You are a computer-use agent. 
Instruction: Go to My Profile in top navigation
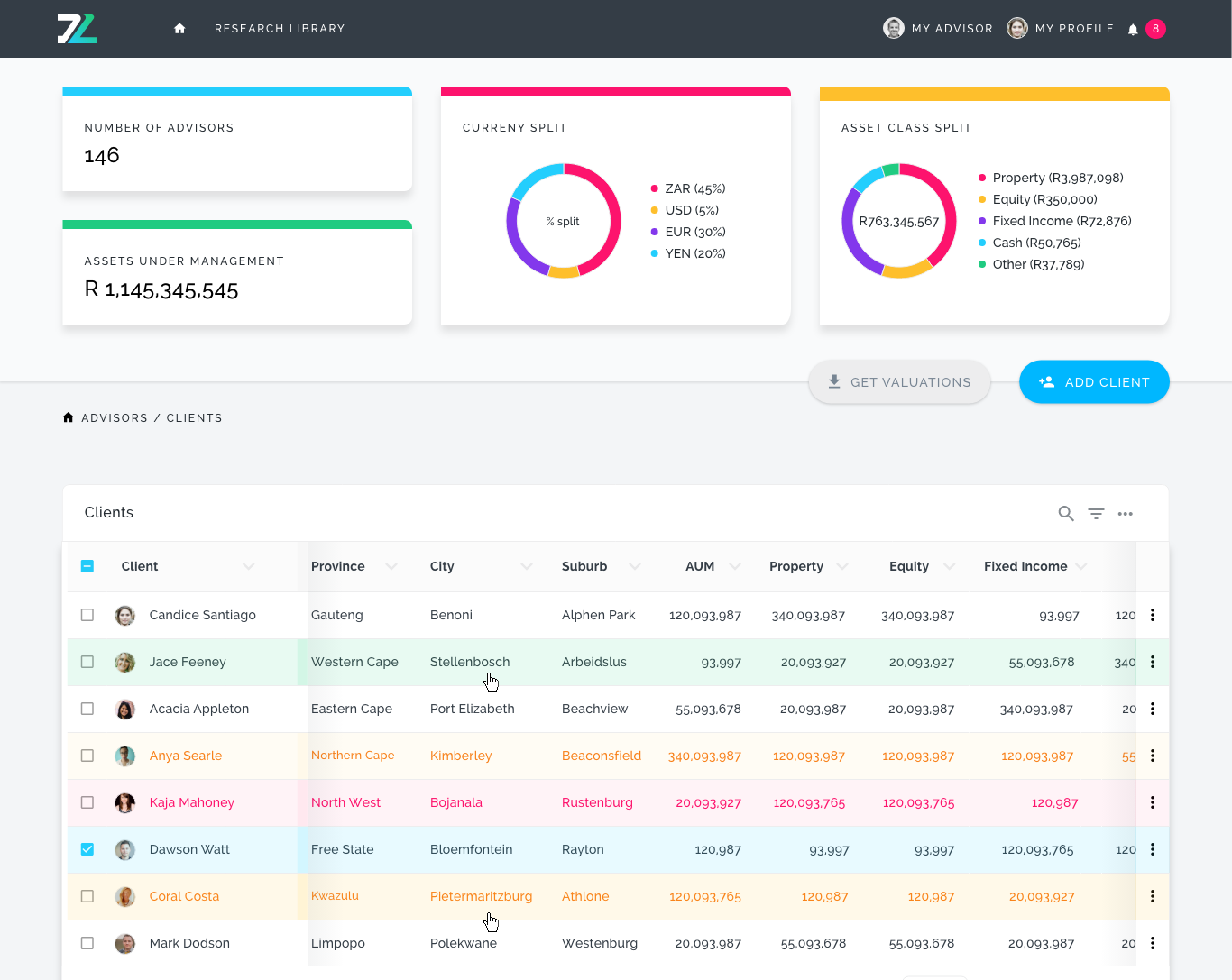pyautogui.click(x=1073, y=29)
